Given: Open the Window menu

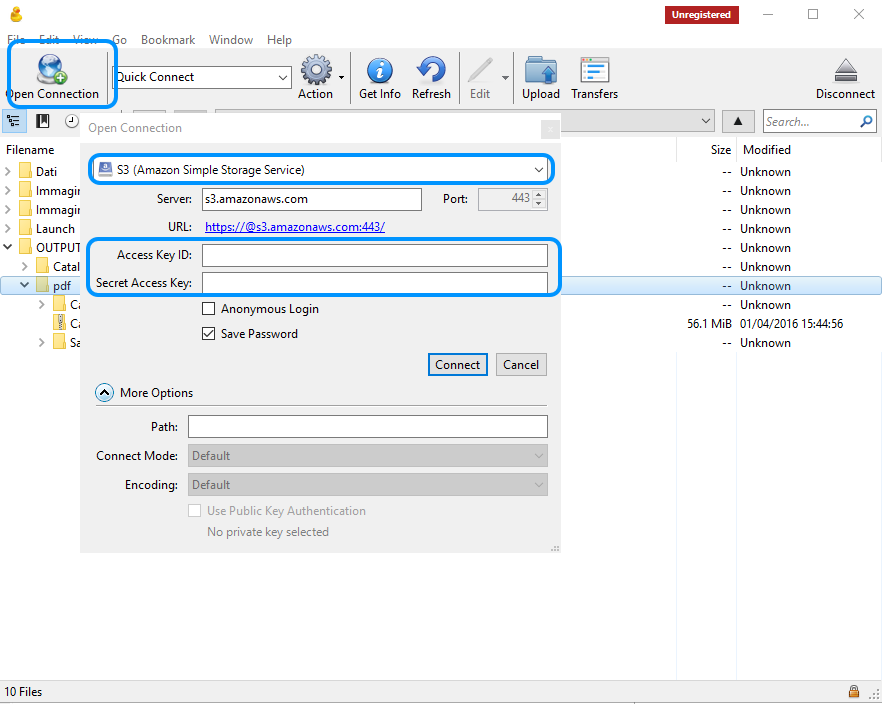Looking at the screenshot, I should [231, 40].
